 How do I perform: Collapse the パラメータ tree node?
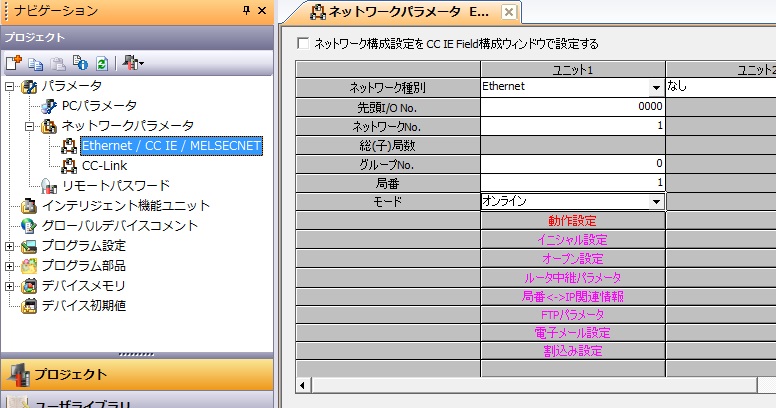point(10,86)
